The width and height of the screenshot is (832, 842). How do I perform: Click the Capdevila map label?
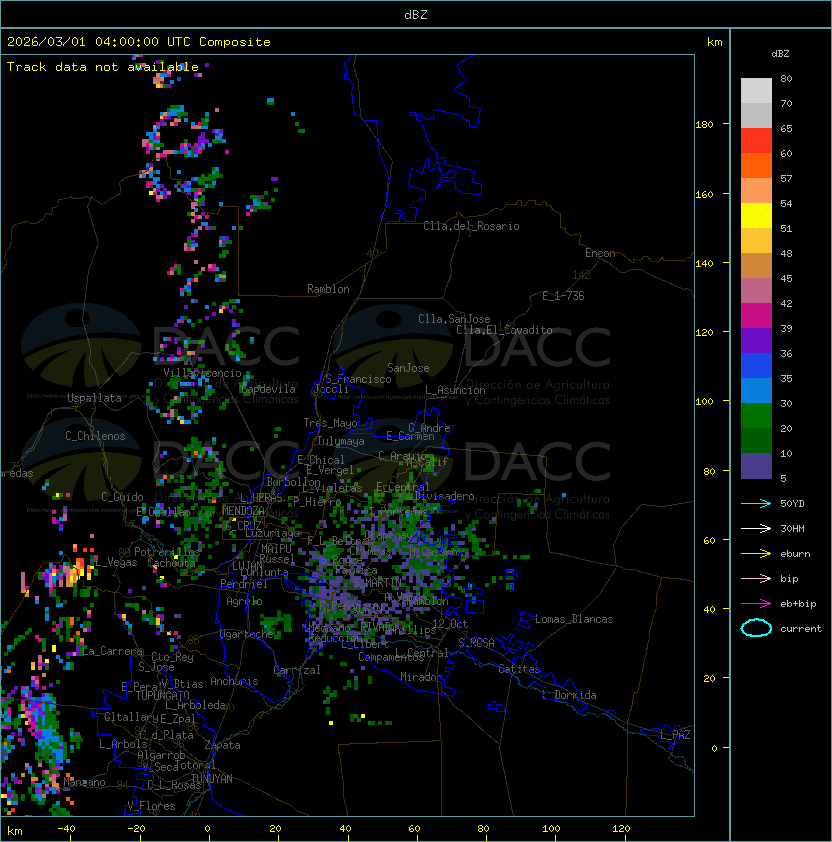point(268,389)
